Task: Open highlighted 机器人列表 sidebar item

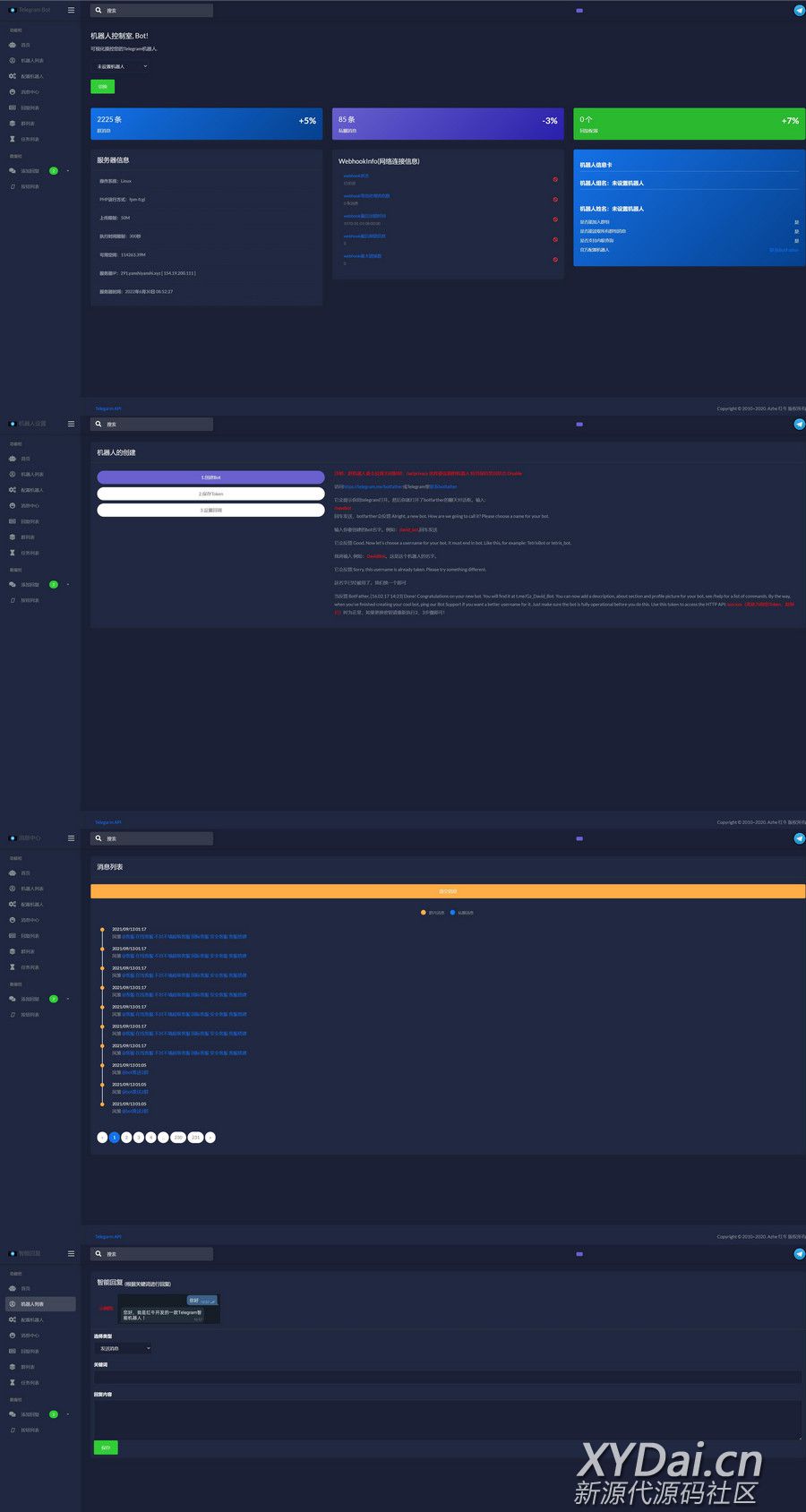Action: click(39, 1304)
